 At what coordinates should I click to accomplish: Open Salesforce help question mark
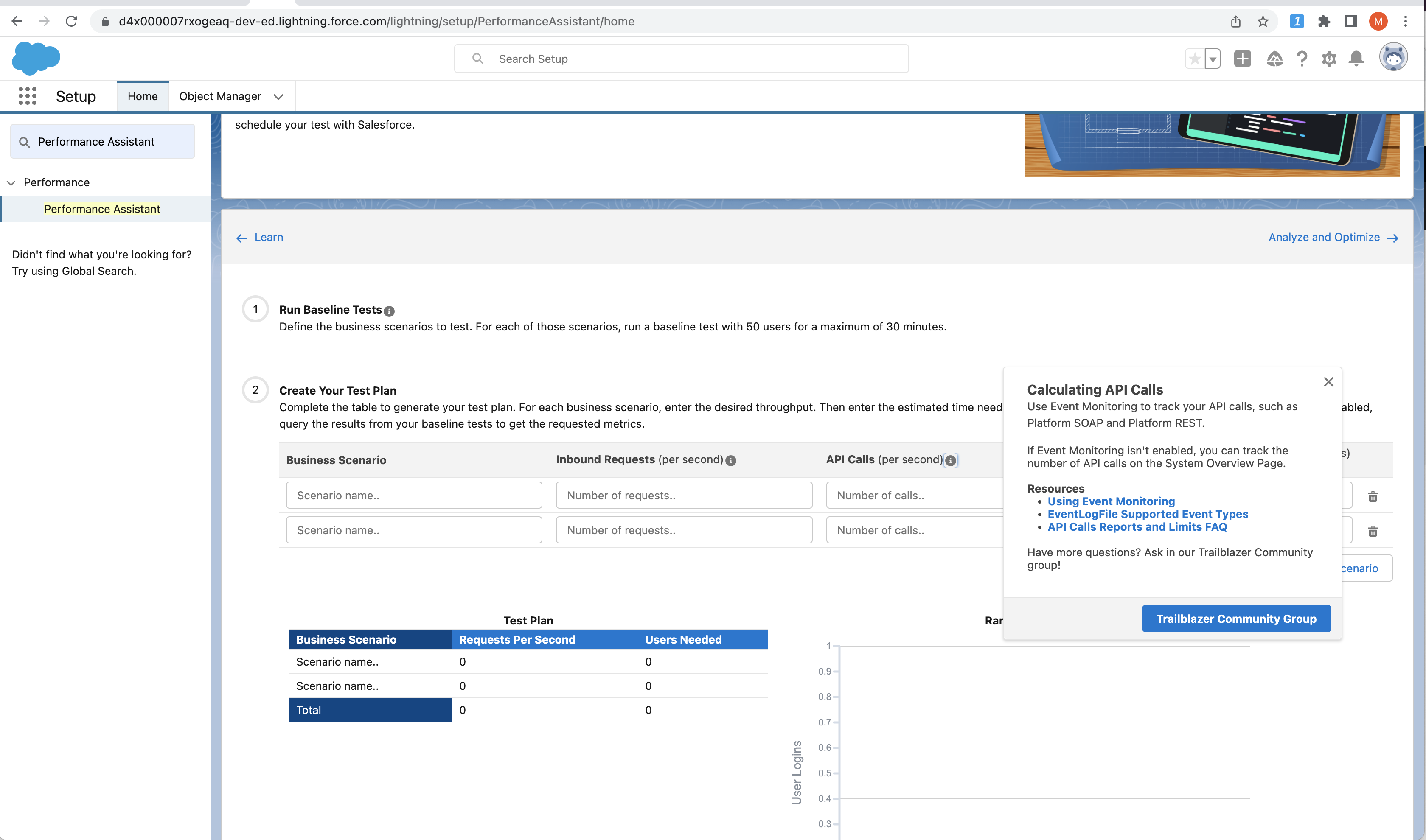tap(1302, 59)
